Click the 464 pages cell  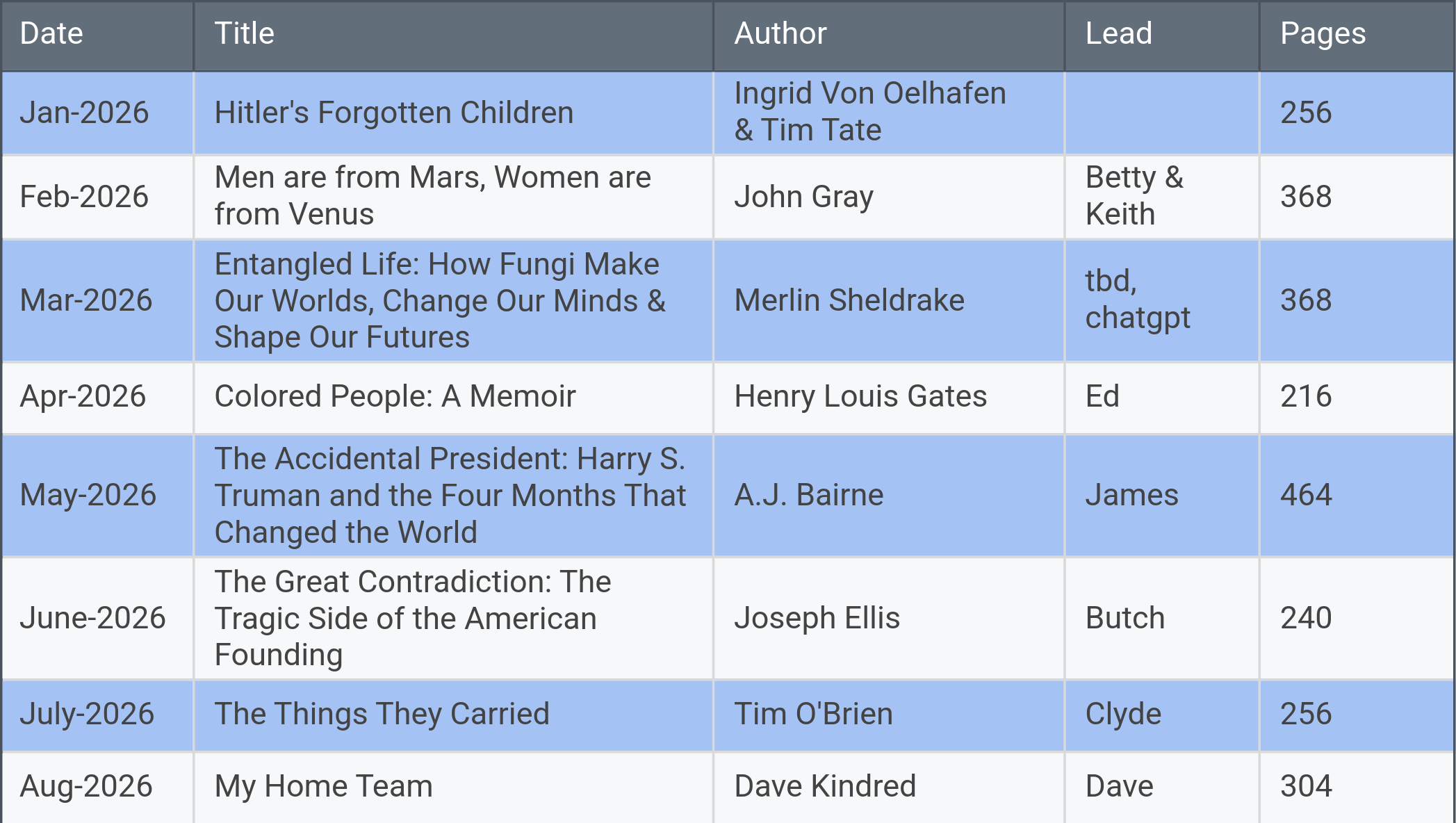click(1306, 495)
